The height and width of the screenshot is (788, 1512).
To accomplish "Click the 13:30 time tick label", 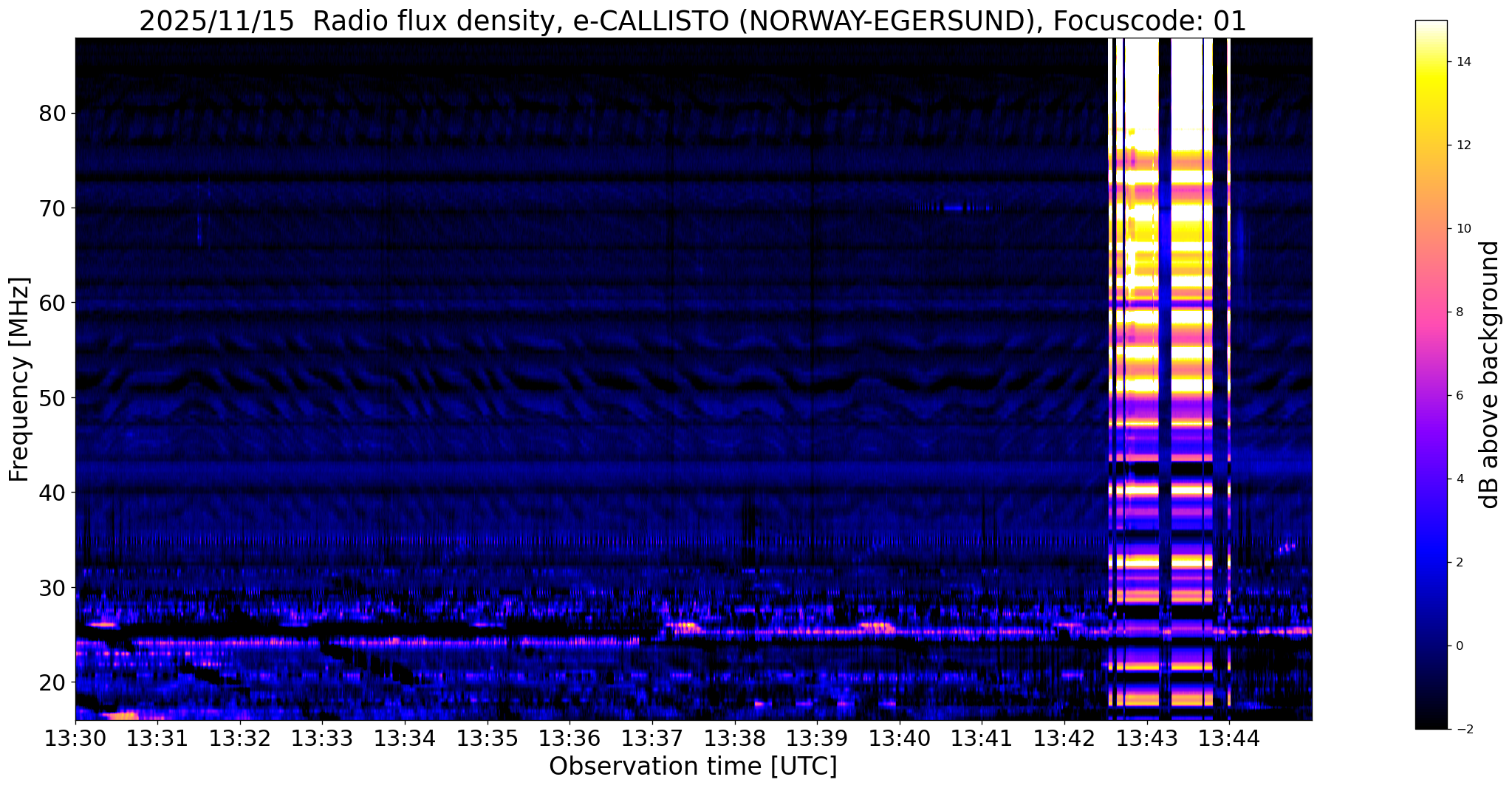I will (75, 738).
